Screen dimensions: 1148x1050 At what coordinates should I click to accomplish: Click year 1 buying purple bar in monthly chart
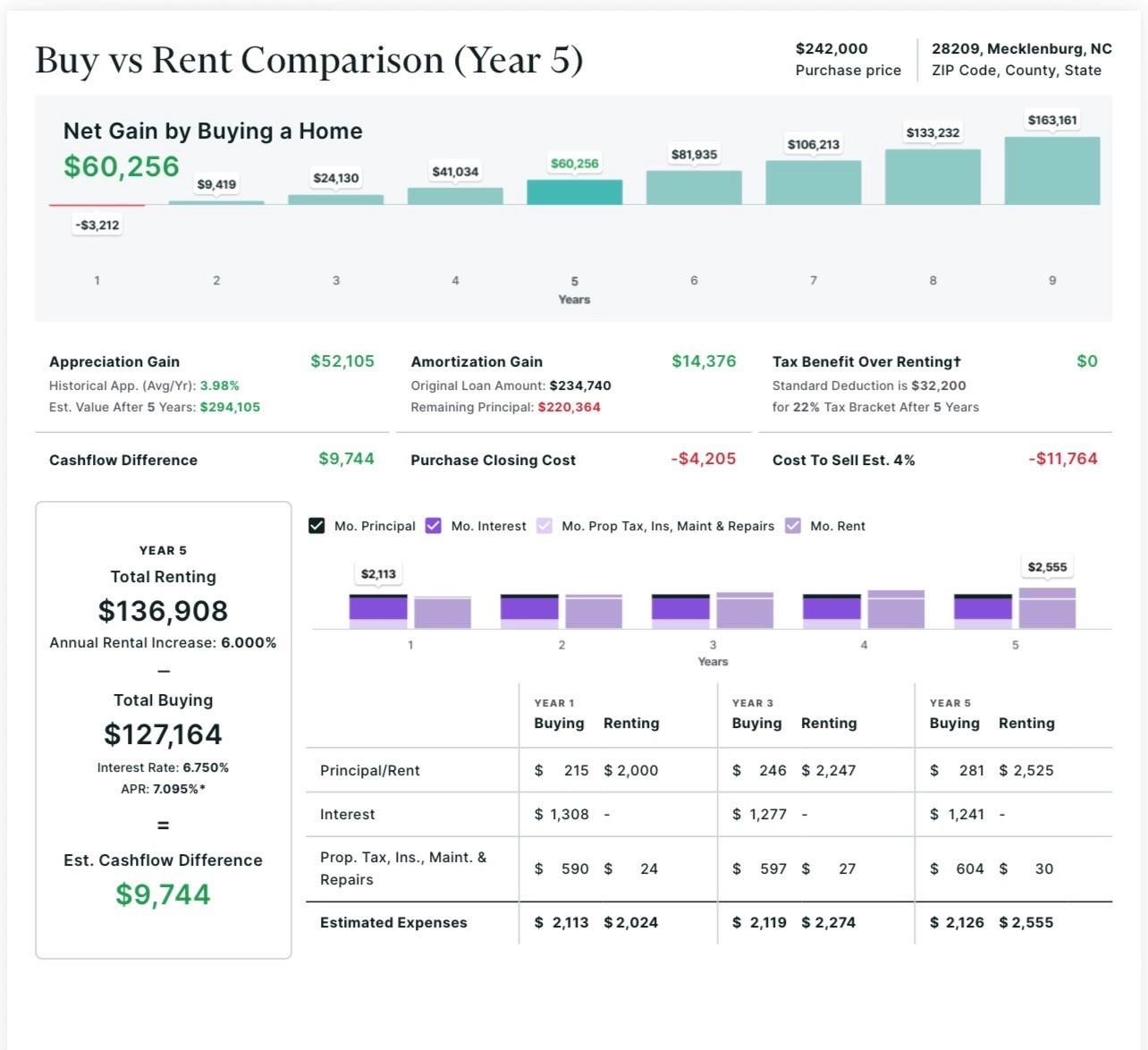378,609
